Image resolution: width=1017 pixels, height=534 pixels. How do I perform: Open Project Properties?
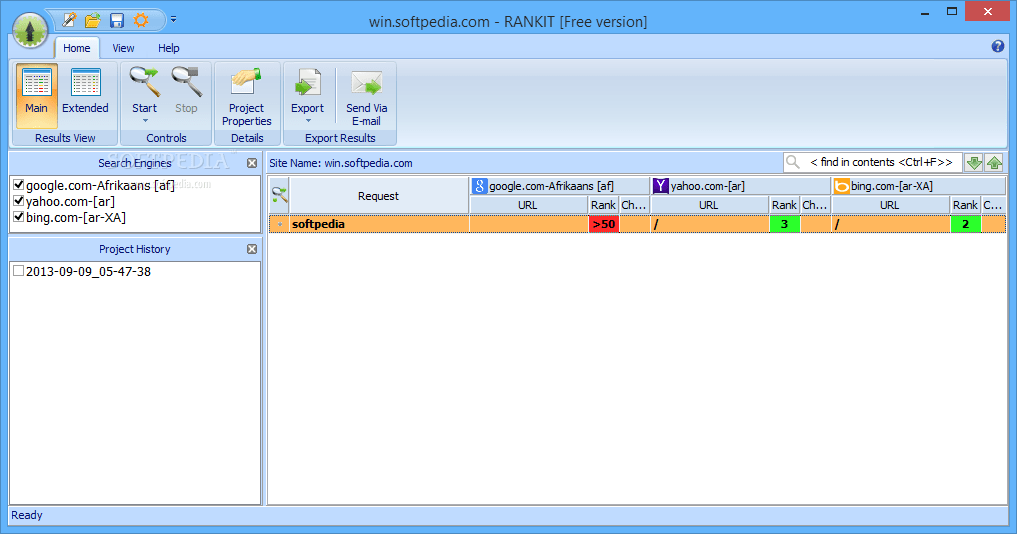click(246, 95)
